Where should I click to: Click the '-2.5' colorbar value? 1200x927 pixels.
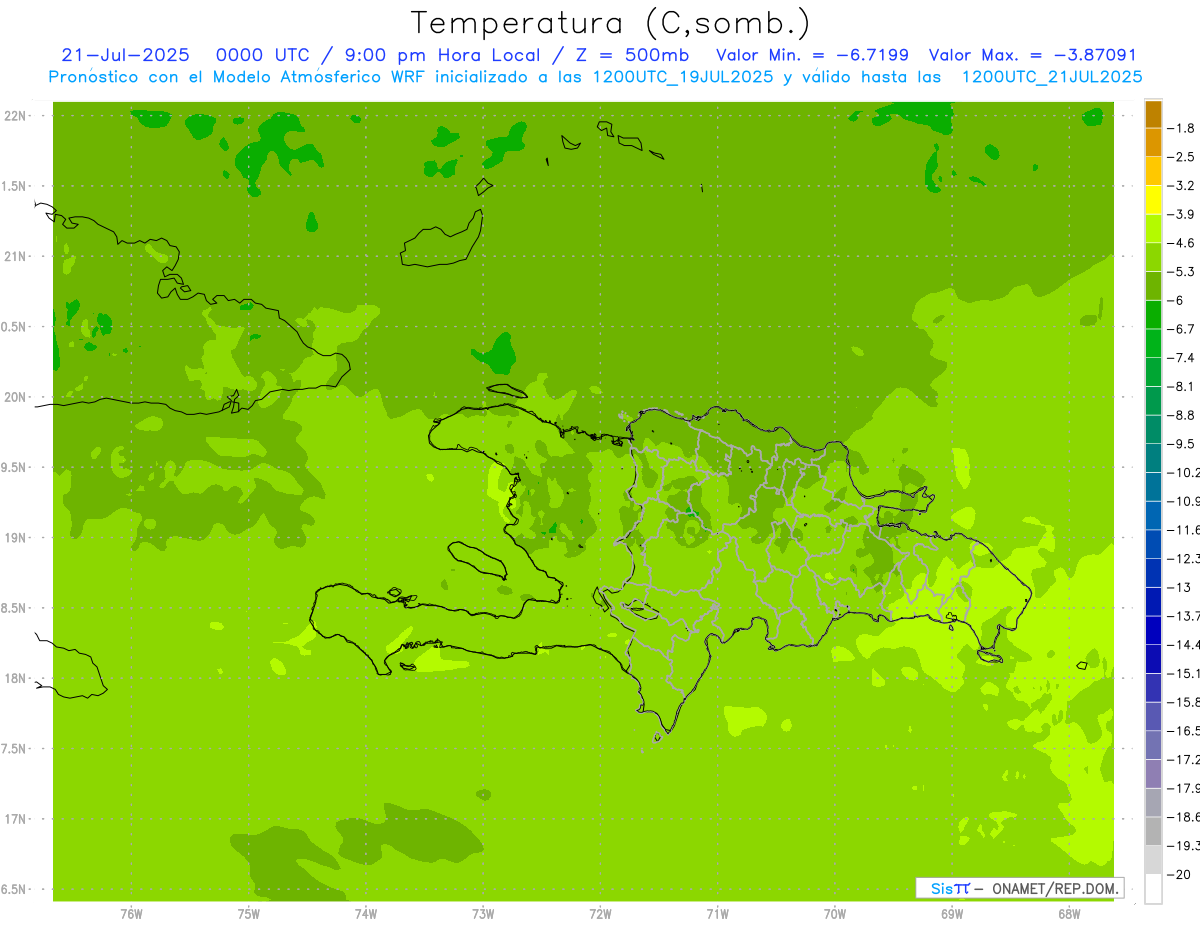(x=1182, y=157)
